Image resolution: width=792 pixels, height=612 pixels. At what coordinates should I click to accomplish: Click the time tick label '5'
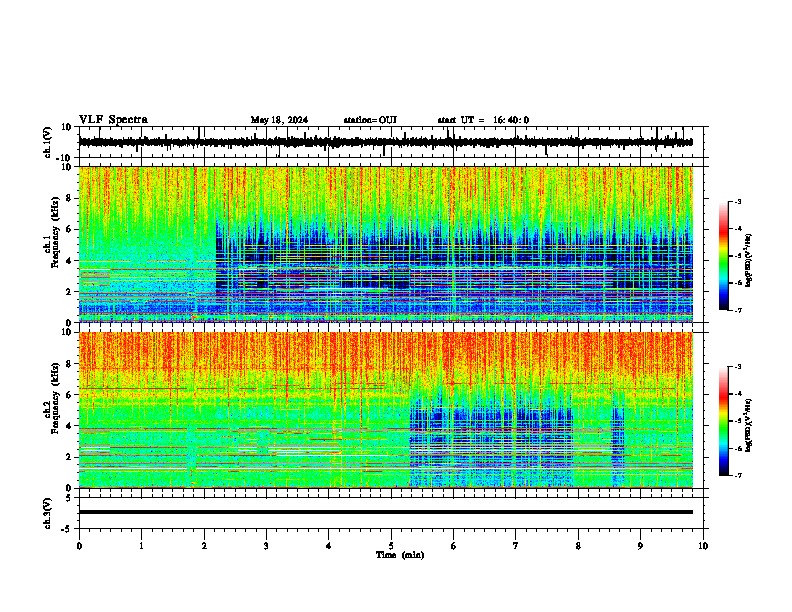[x=391, y=546]
